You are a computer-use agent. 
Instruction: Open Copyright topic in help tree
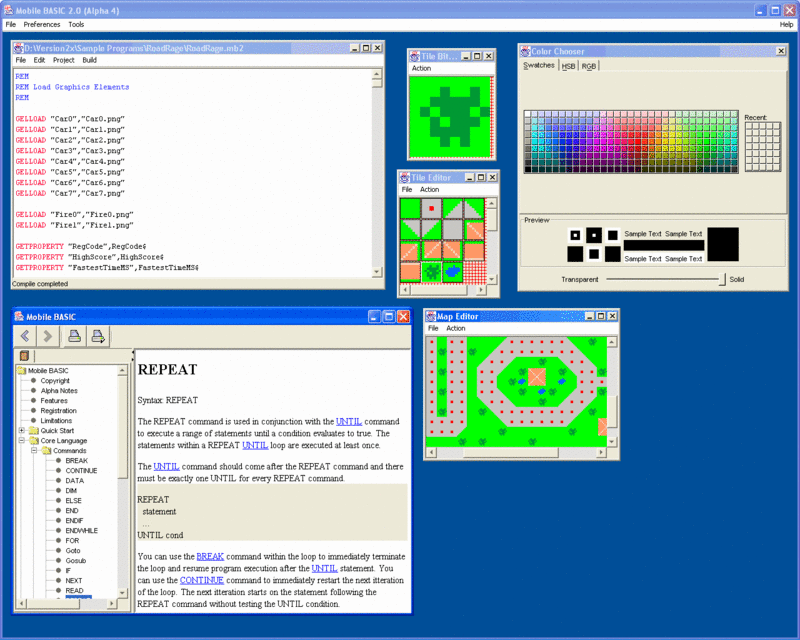click(x=55, y=381)
